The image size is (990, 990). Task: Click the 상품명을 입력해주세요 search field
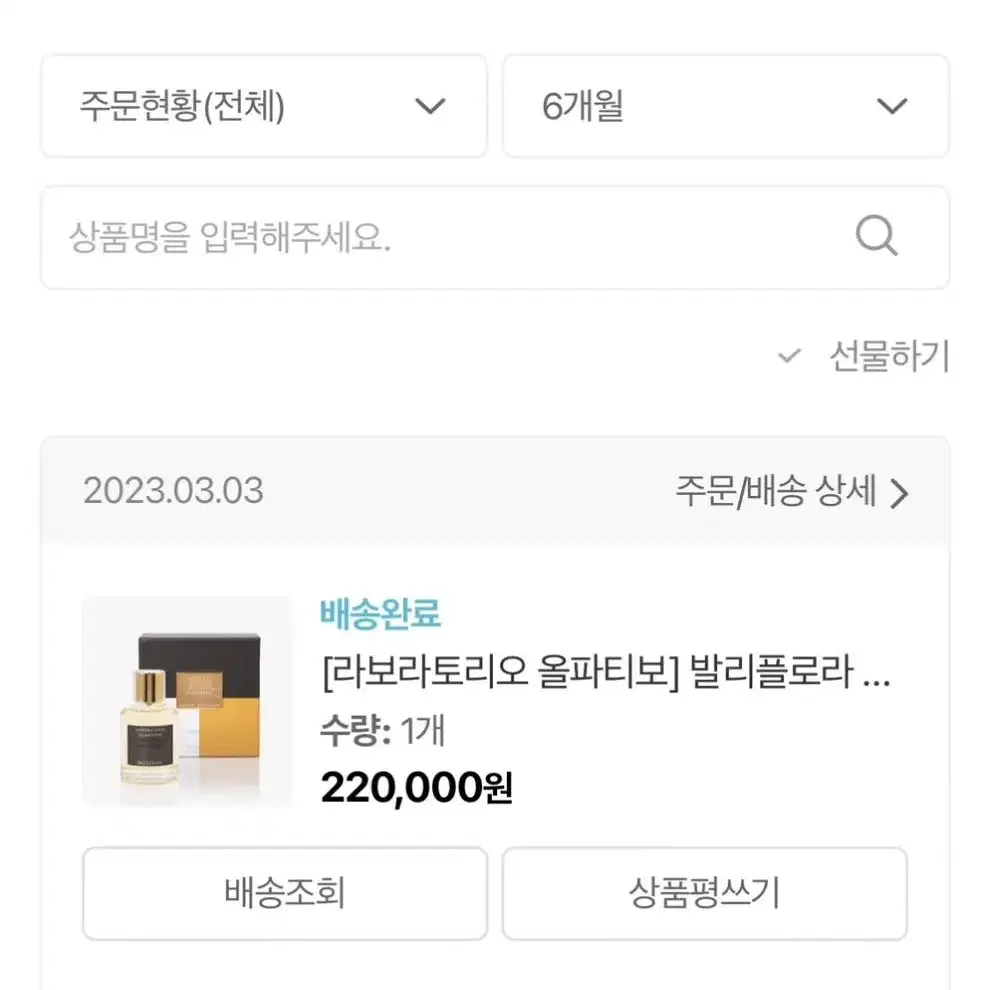[495, 237]
